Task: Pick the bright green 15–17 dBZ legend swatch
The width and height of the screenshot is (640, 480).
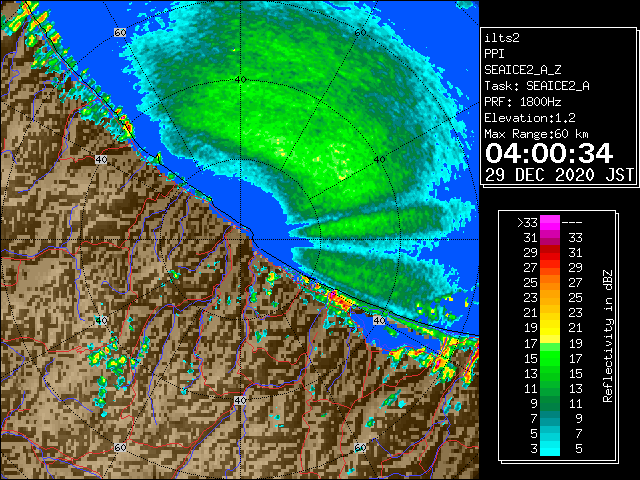Action: click(550, 358)
